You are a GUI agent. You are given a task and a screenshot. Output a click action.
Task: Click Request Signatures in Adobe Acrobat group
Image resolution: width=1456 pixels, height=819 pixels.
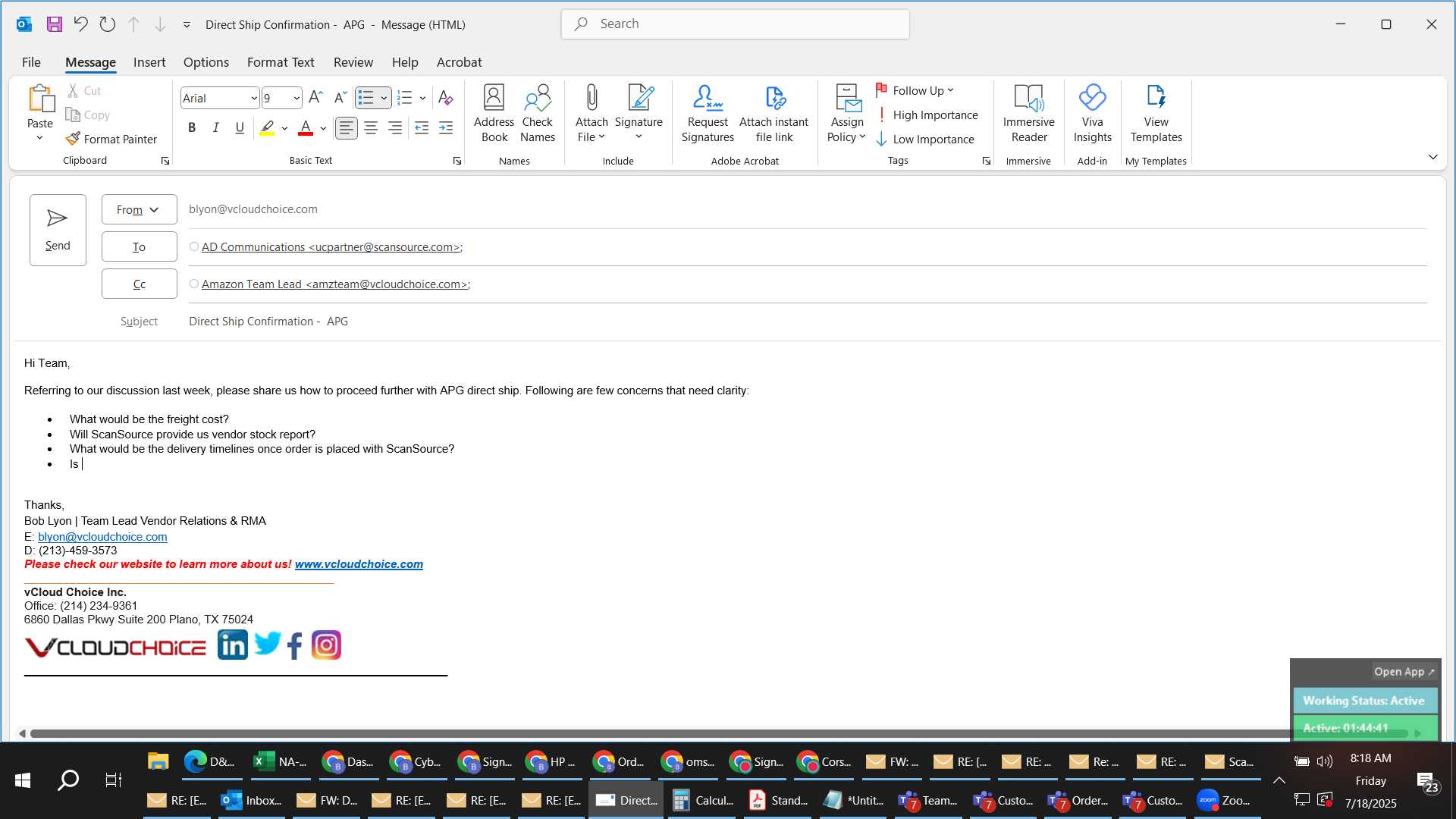[x=708, y=113]
